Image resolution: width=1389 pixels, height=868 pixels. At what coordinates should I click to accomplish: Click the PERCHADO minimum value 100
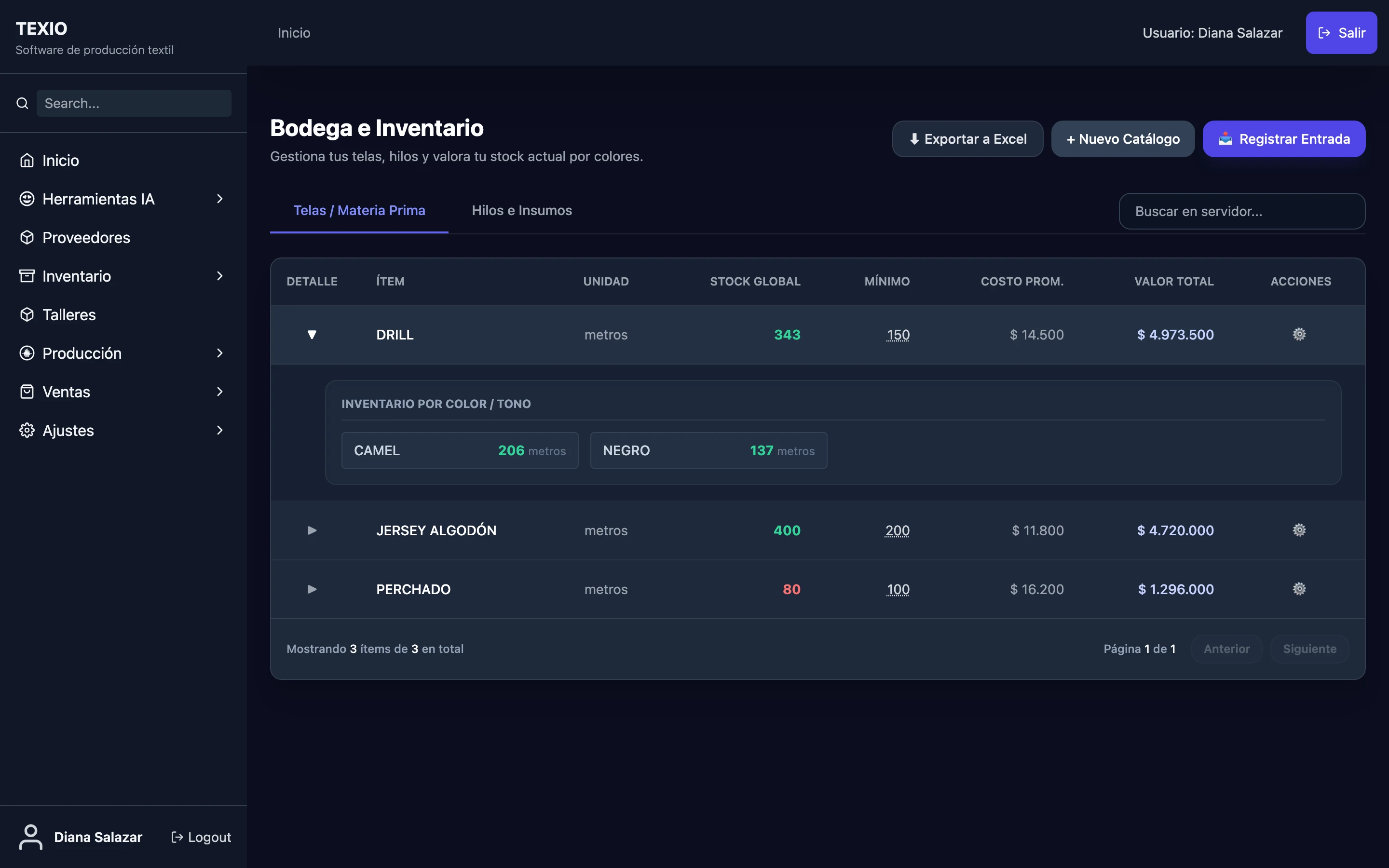[898, 589]
